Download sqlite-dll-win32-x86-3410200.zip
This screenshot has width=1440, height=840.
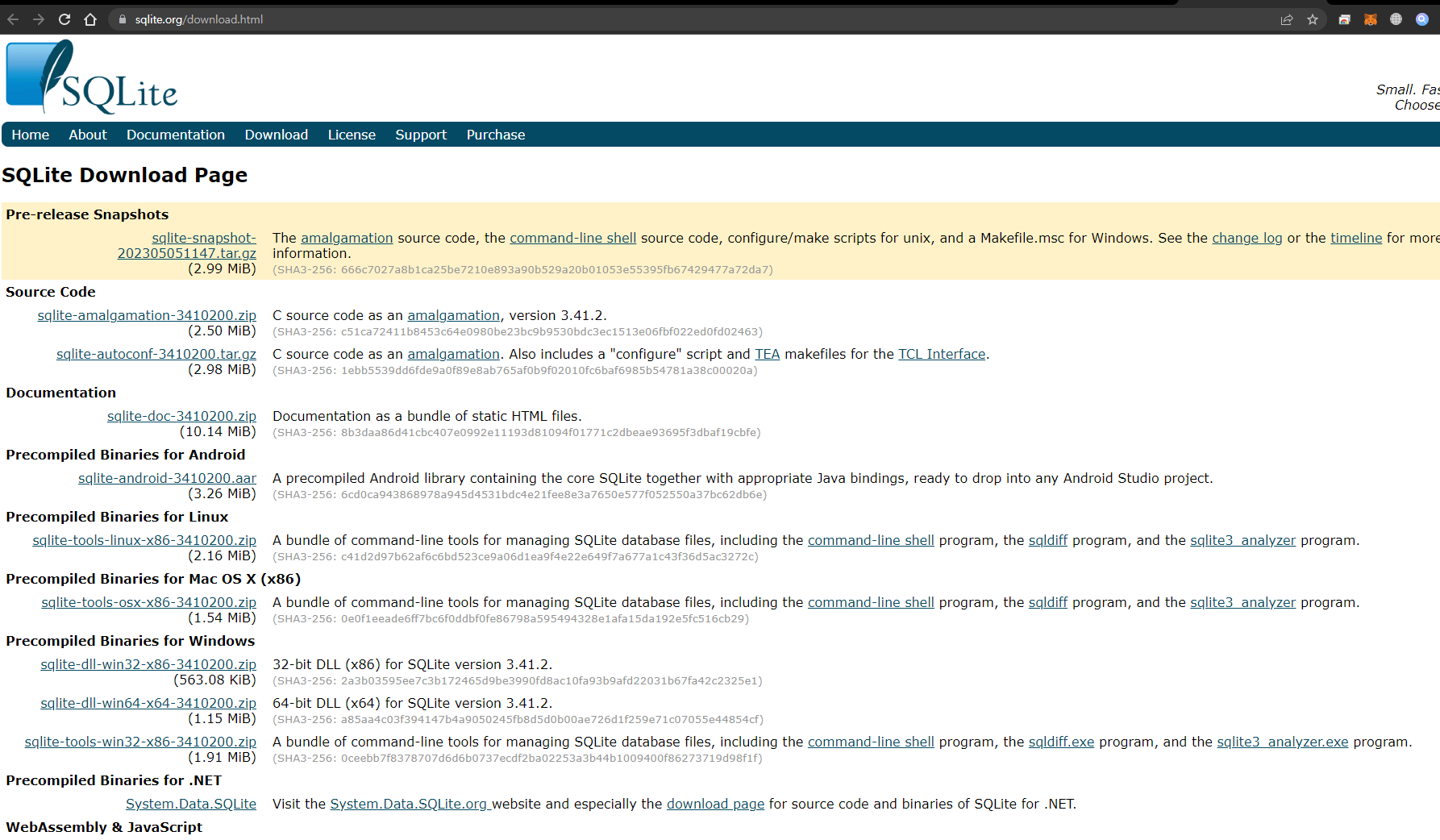coord(148,664)
